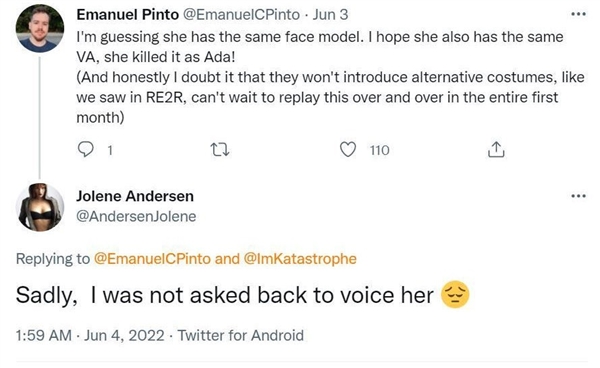
Task: Follow the @EmanuelCPinto mention in Replying to
Action: (x=152, y=259)
